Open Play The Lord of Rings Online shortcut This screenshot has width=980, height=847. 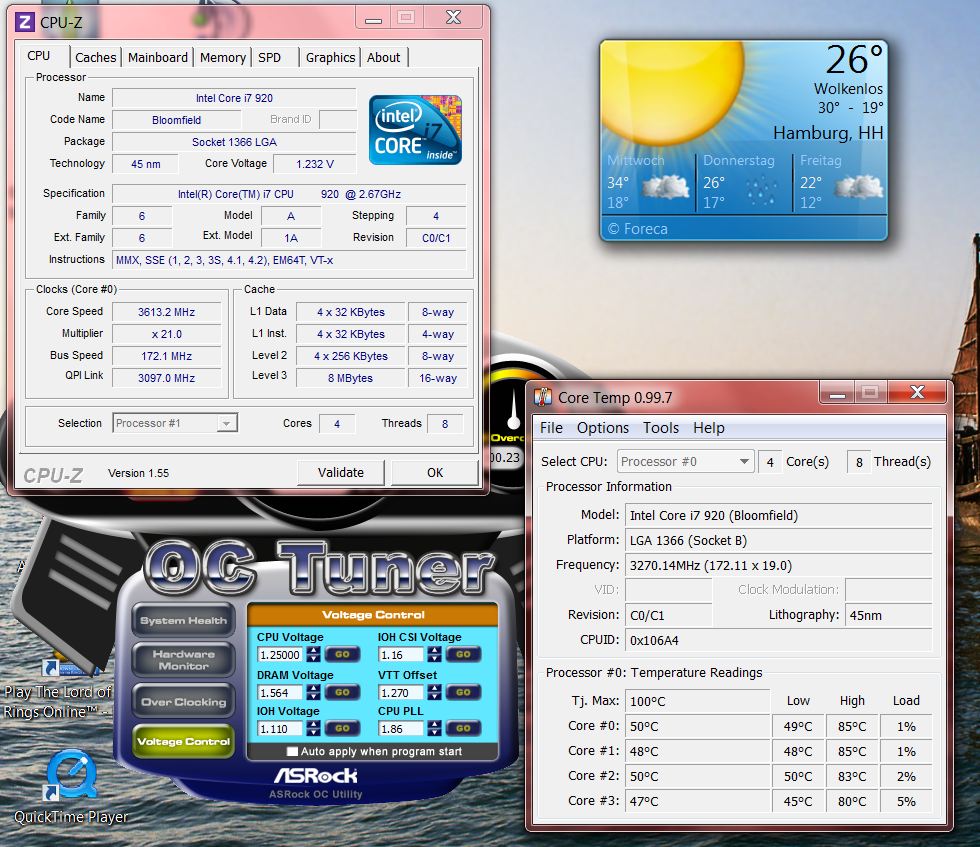(x=58, y=688)
